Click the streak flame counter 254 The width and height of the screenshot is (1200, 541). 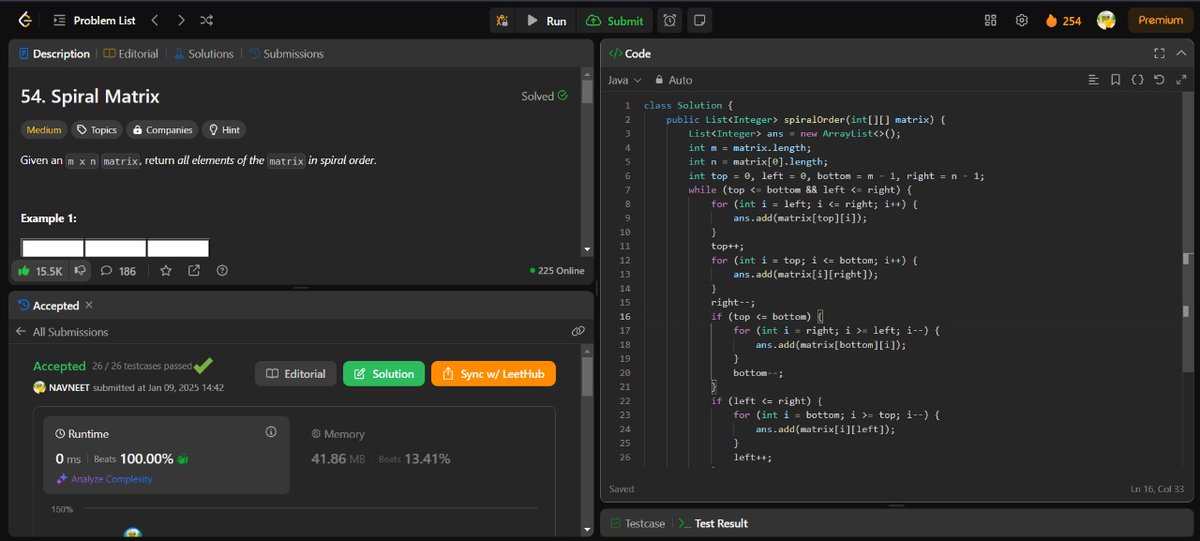click(x=1063, y=20)
